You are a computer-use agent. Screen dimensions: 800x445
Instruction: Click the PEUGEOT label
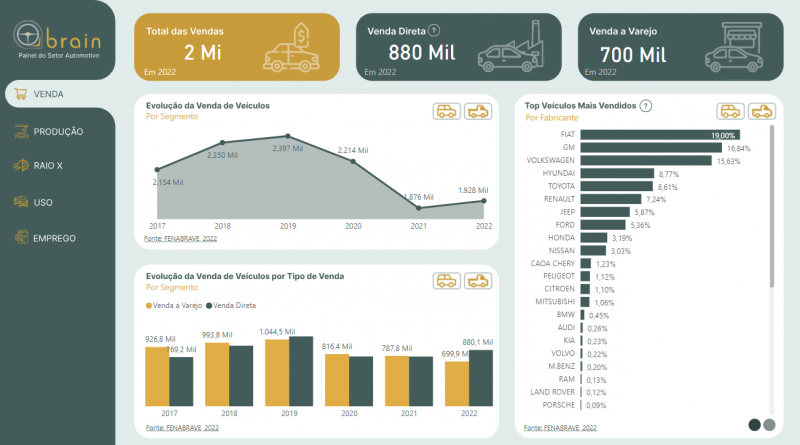click(559, 276)
